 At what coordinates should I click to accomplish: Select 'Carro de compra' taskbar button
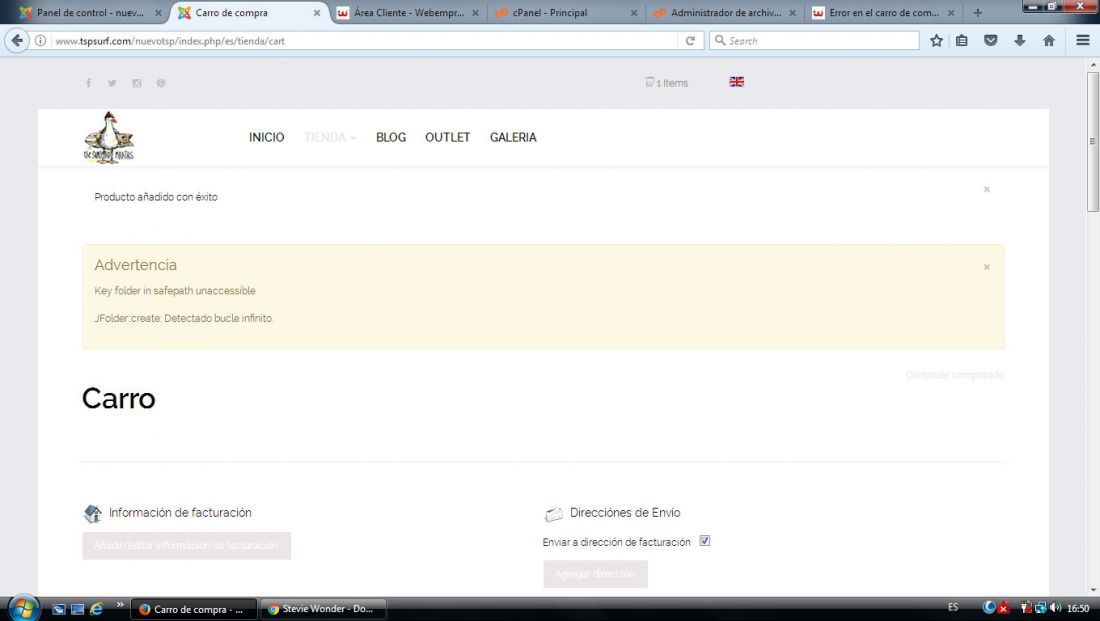(x=196, y=609)
